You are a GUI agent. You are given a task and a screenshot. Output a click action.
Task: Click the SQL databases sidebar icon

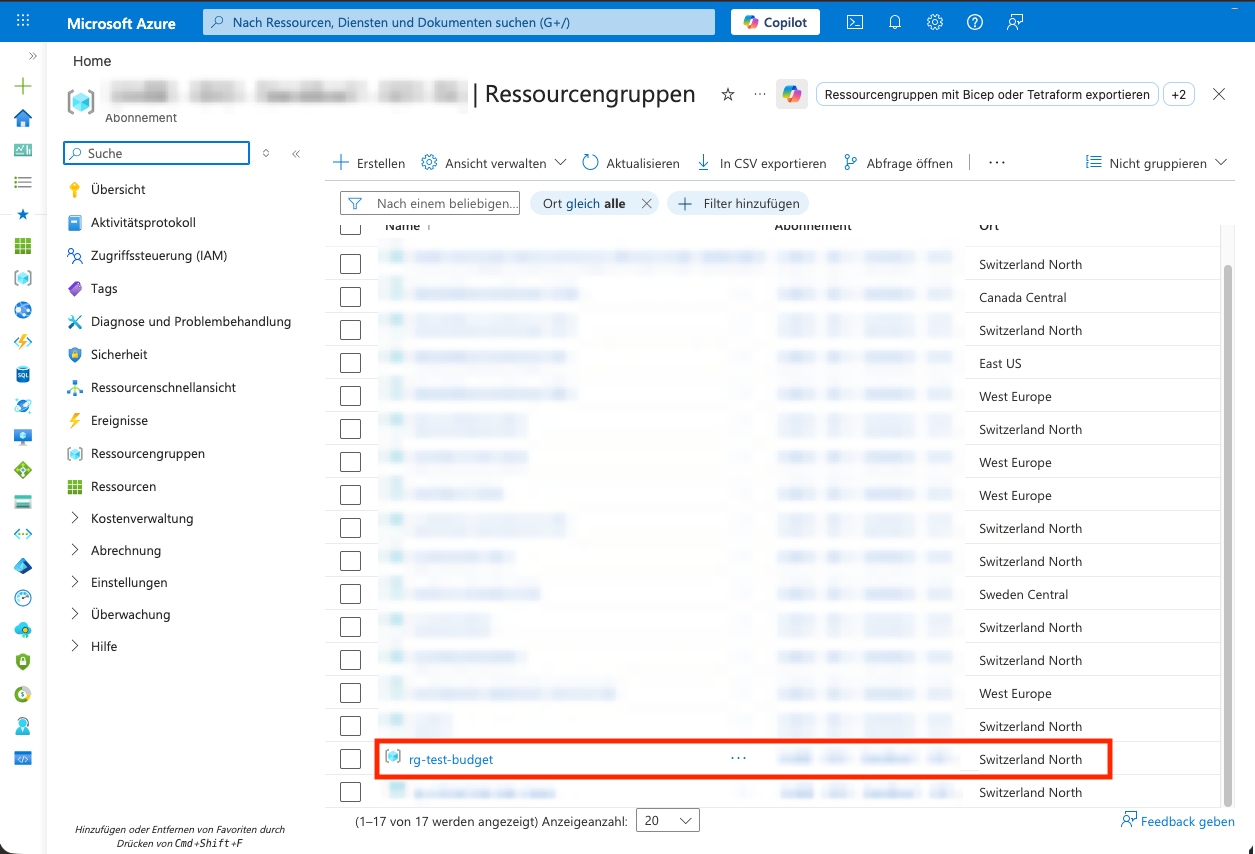[x=23, y=374]
